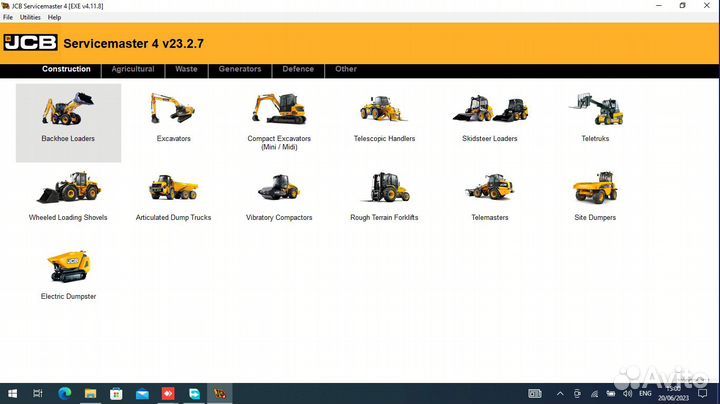Open the Telemasters machine icon
This screenshot has width=720, height=404.
489,187
